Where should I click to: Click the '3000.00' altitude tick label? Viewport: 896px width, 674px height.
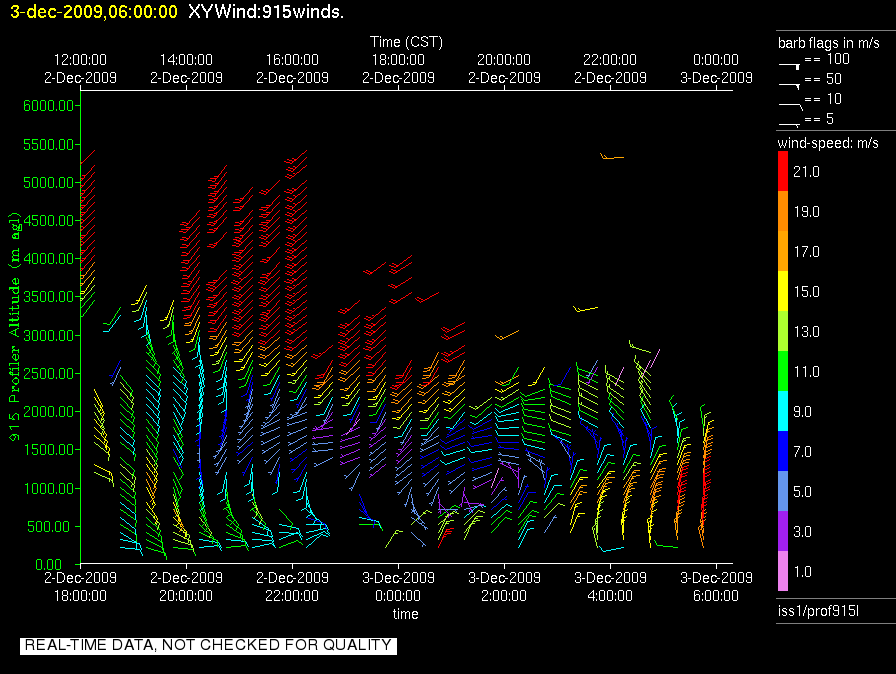(49, 335)
